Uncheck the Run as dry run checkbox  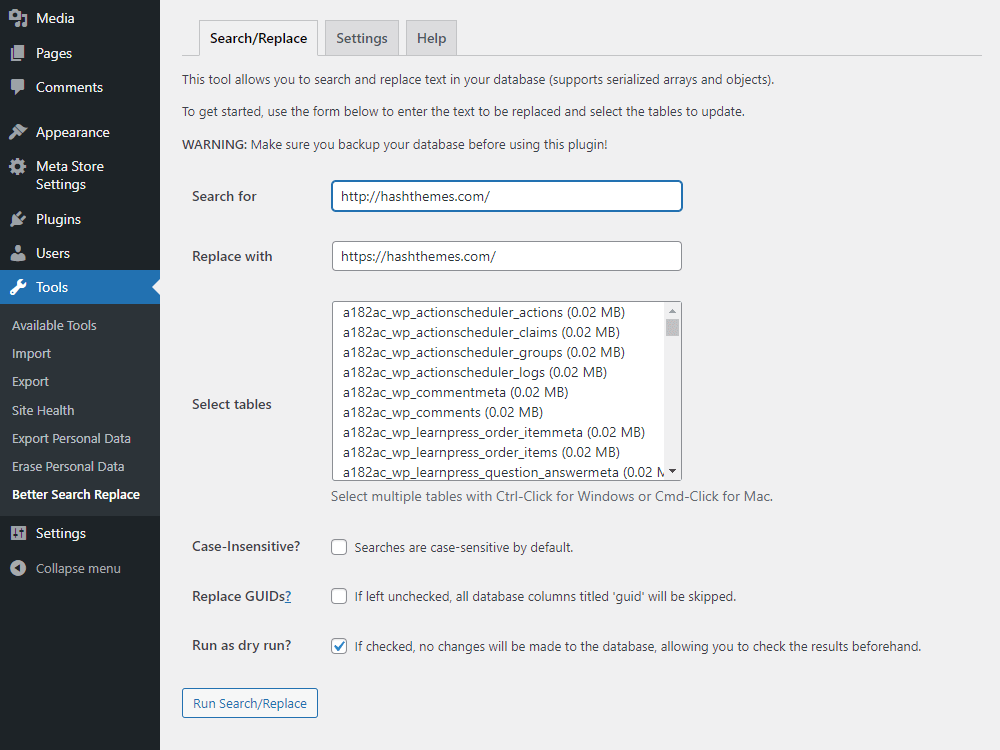click(x=339, y=646)
